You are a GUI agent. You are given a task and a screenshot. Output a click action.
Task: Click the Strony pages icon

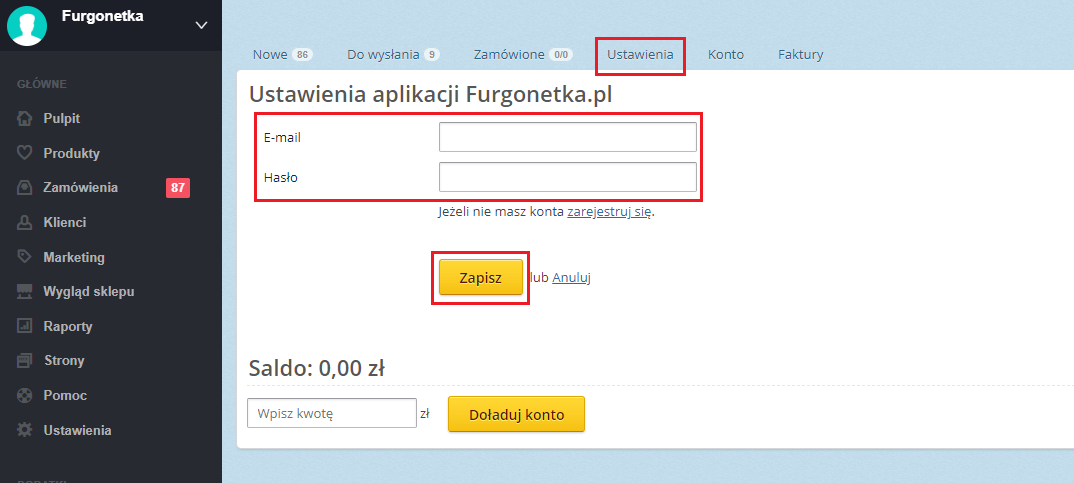[x=25, y=360]
